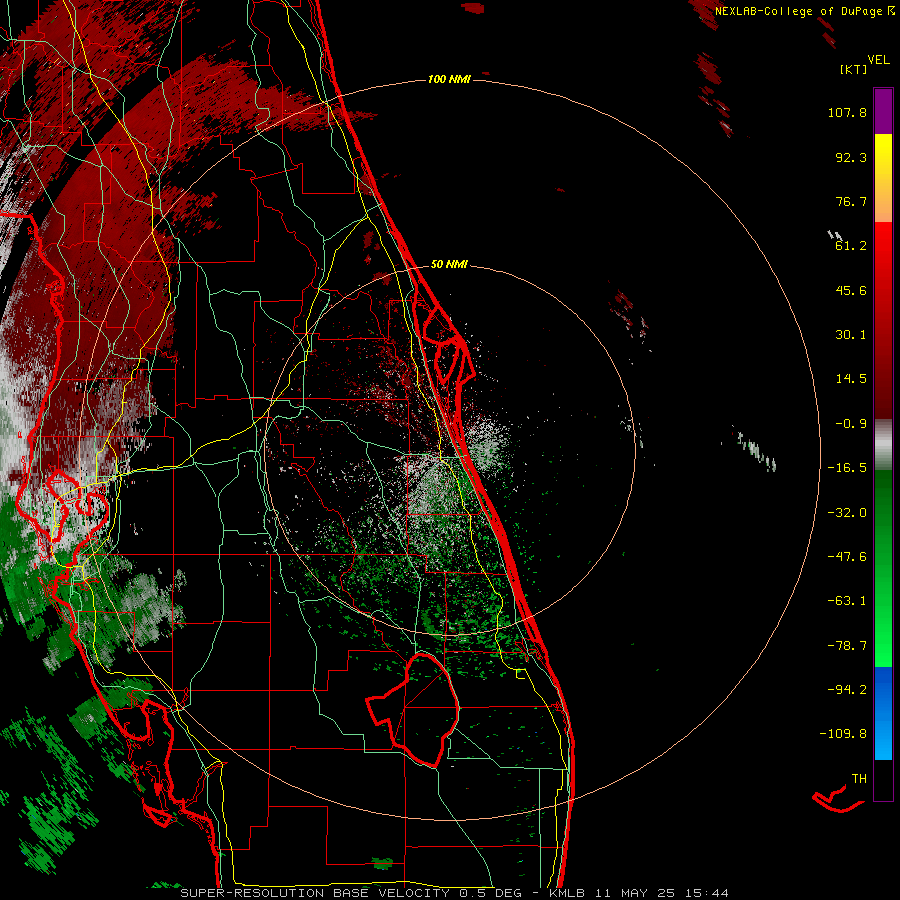Click the 30.1 value on velocity scale
The image size is (900, 900).
coord(851,335)
